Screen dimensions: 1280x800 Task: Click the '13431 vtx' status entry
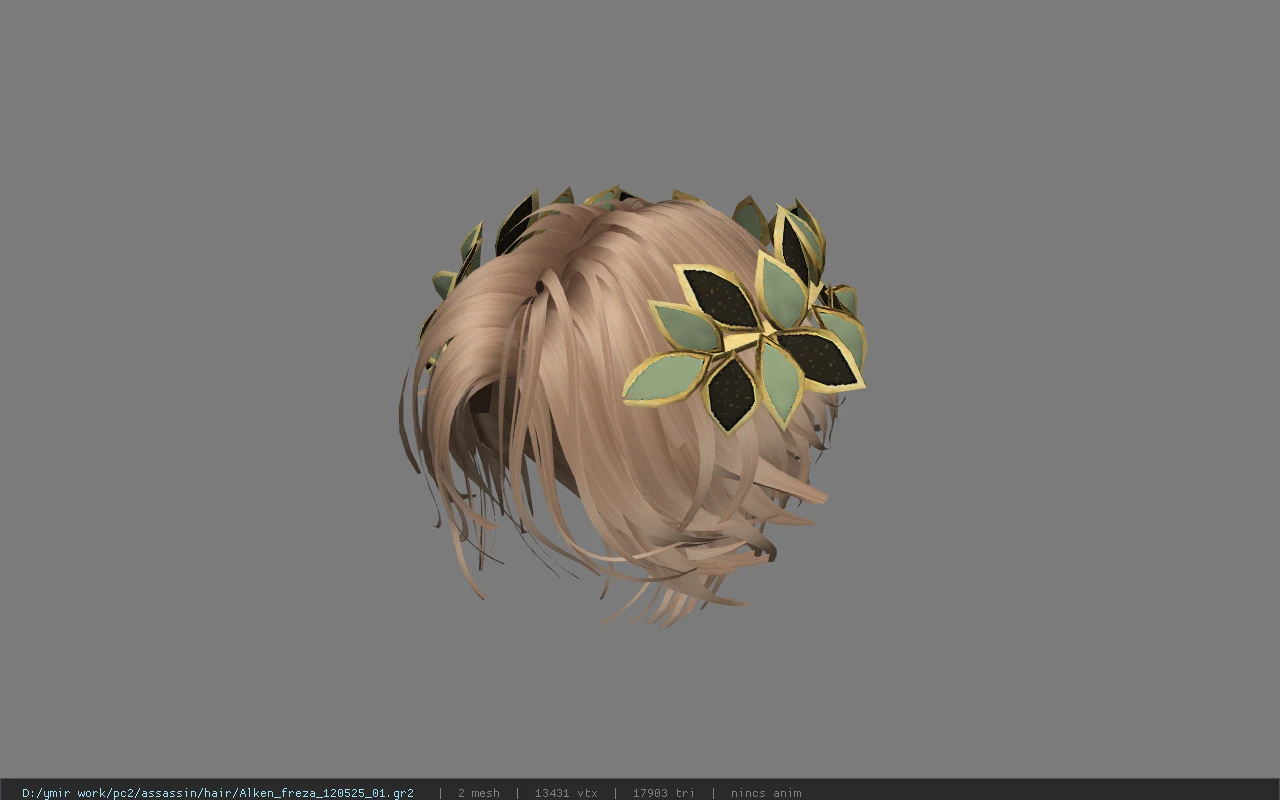pyautogui.click(x=566, y=793)
